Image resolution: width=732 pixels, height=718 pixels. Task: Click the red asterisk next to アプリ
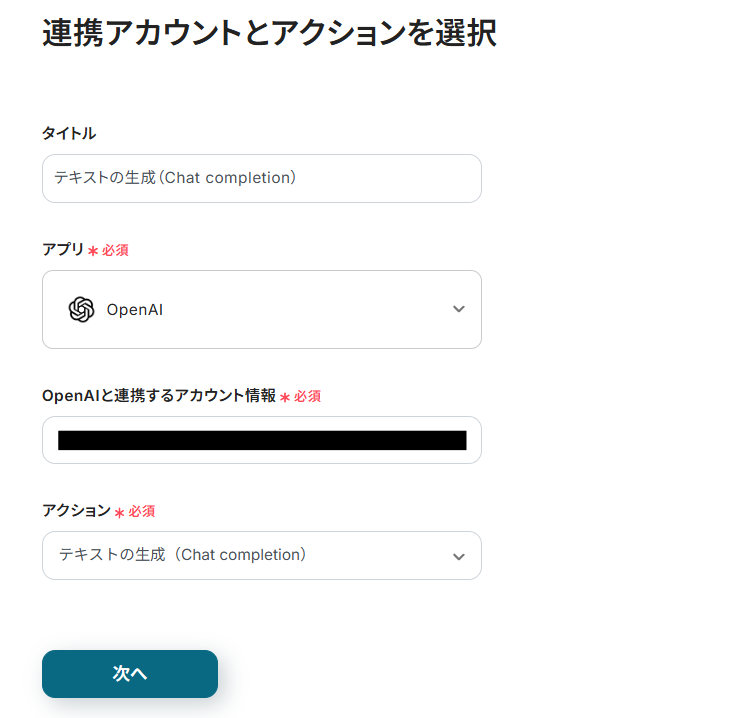point(93,251)
